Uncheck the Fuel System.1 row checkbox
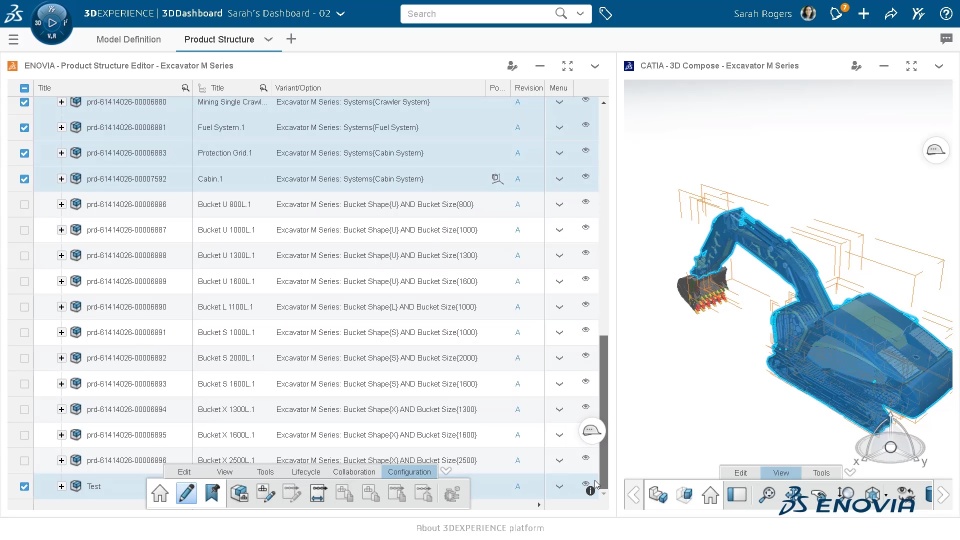The height and width of the screenshot is (540, 960). (x=24, y=128)
